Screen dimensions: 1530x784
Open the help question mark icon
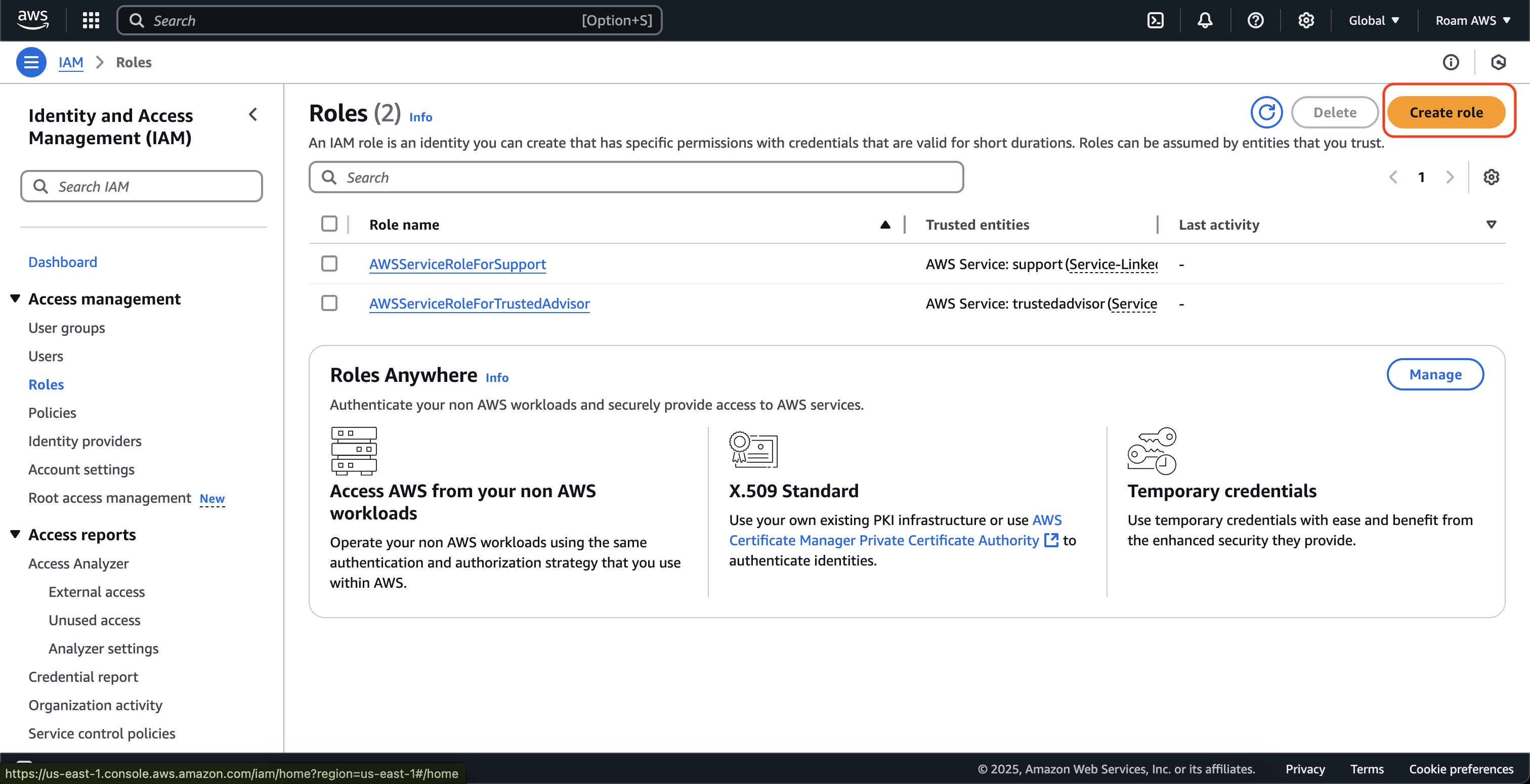[x=1256, y=20]
